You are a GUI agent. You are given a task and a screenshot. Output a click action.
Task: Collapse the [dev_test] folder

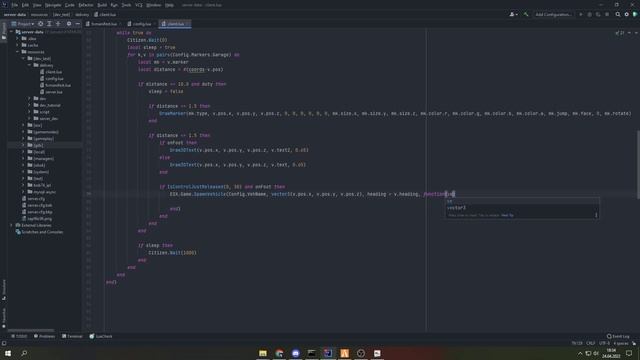[23, 58]
